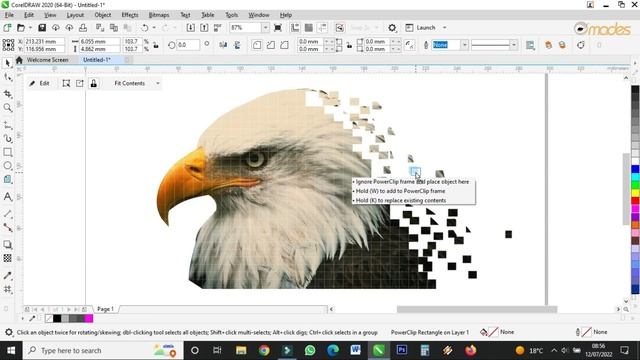The height and width of the screenshot is (360, 640).
Task: Click the Windows search box
Action: pos(102,351)
